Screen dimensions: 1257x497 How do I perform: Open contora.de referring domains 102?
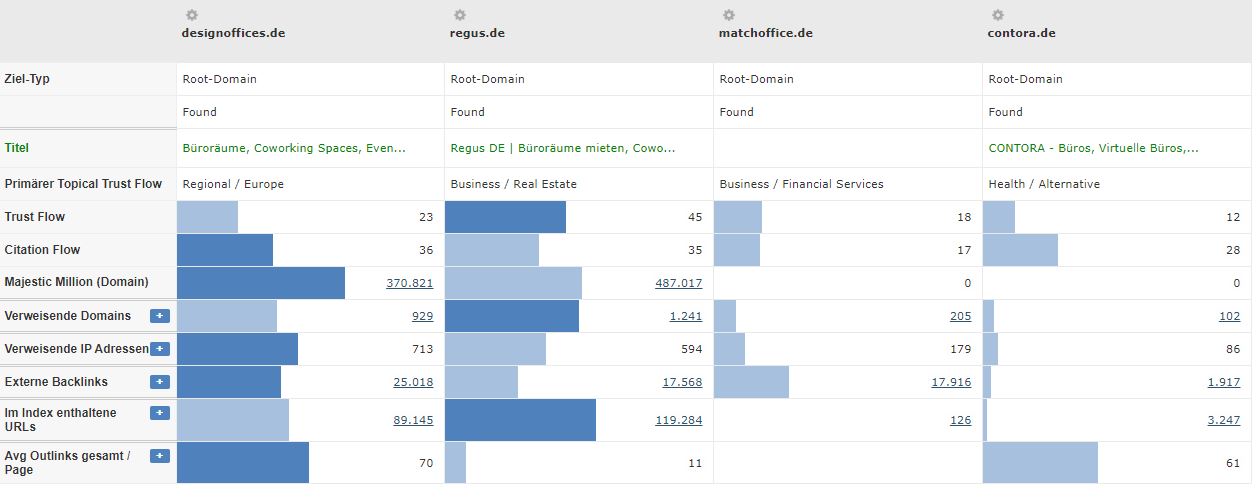point(1230,316)
